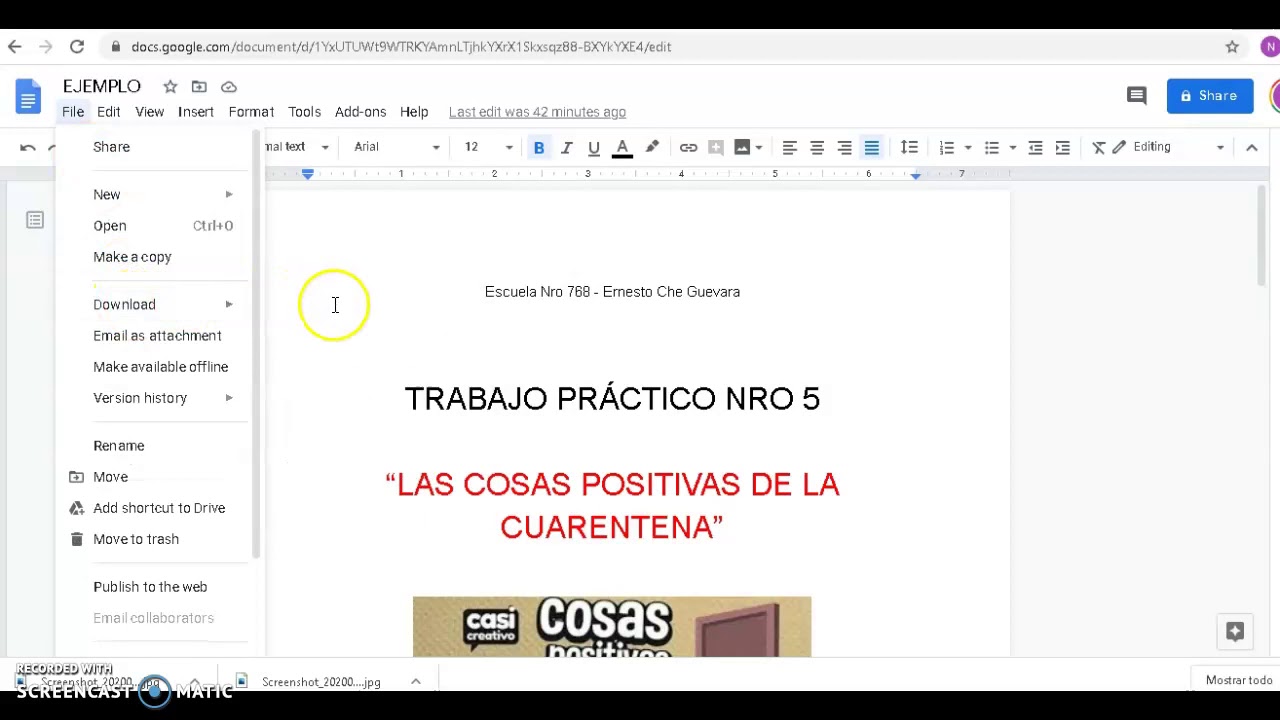Open the font size dropdown showing 12
Image resolution: width=1280 pixels, height=720 pixels.
(488, 148)
